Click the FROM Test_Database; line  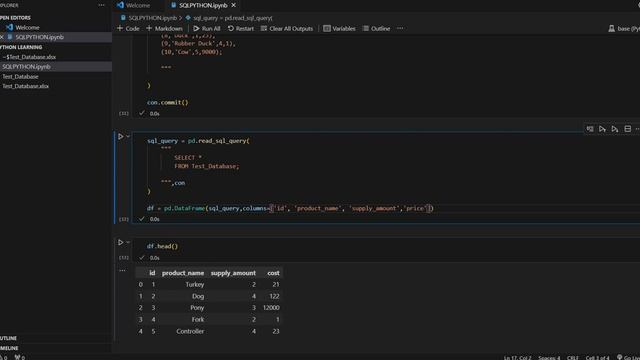click(207, 166)
